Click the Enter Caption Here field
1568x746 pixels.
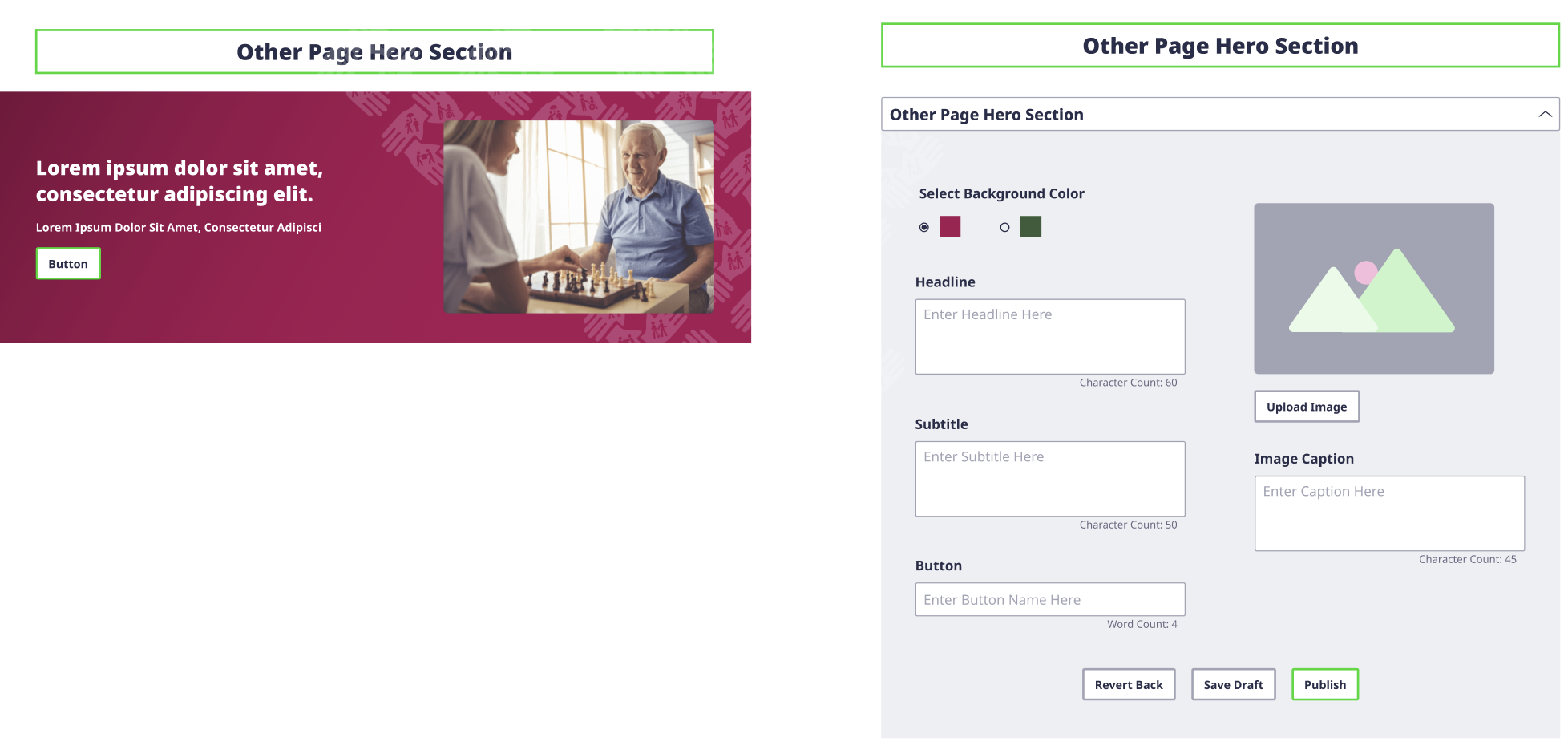(1388, 513)
